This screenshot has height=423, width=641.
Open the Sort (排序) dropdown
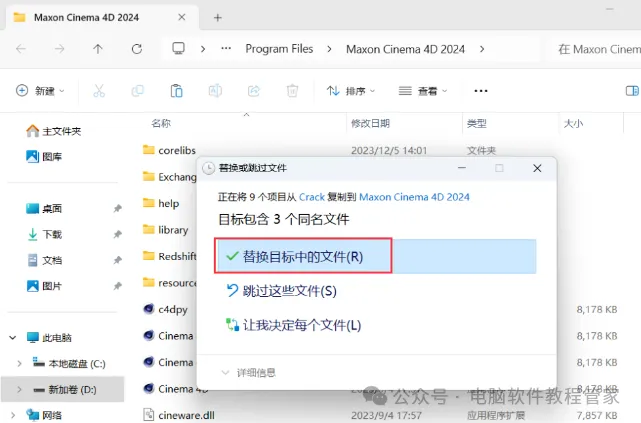point(351,90)
